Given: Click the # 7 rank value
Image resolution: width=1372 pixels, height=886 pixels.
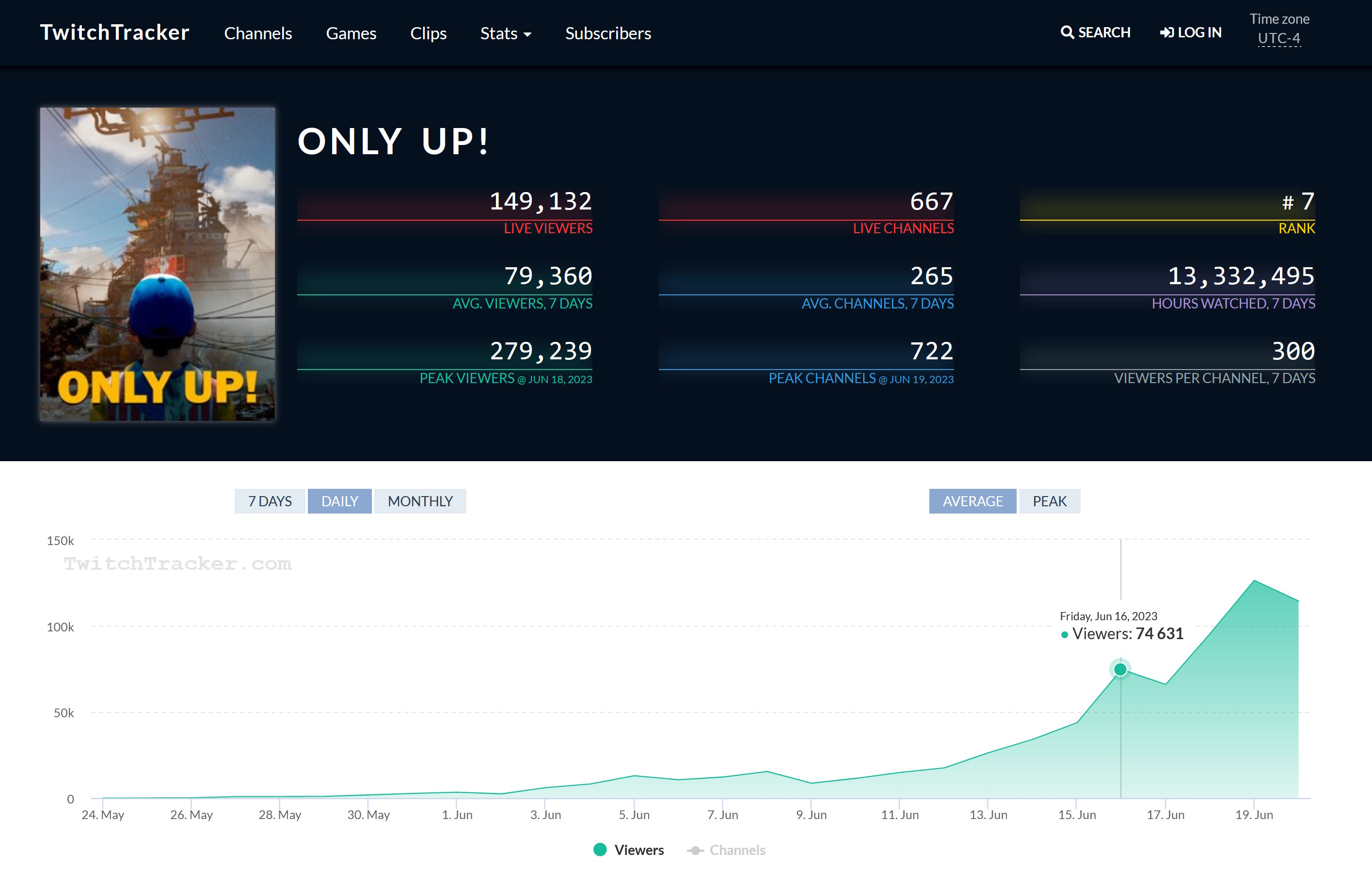Looking at the screenshot, I should coord(1298,201).
